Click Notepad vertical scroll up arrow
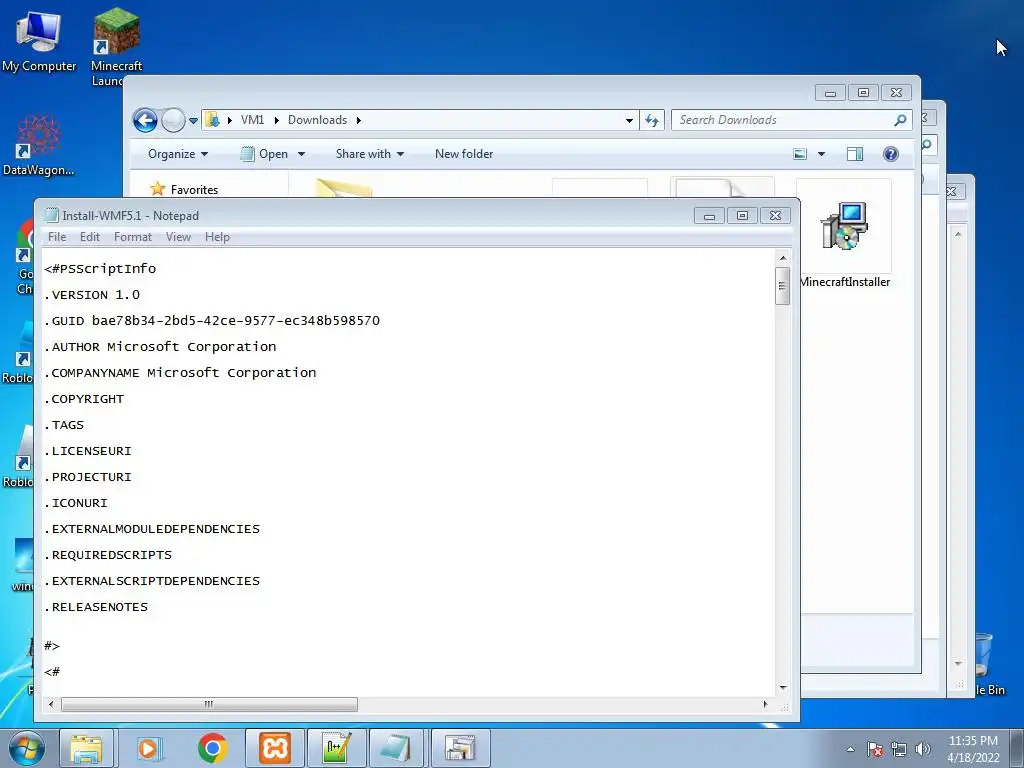 (782, 258)
